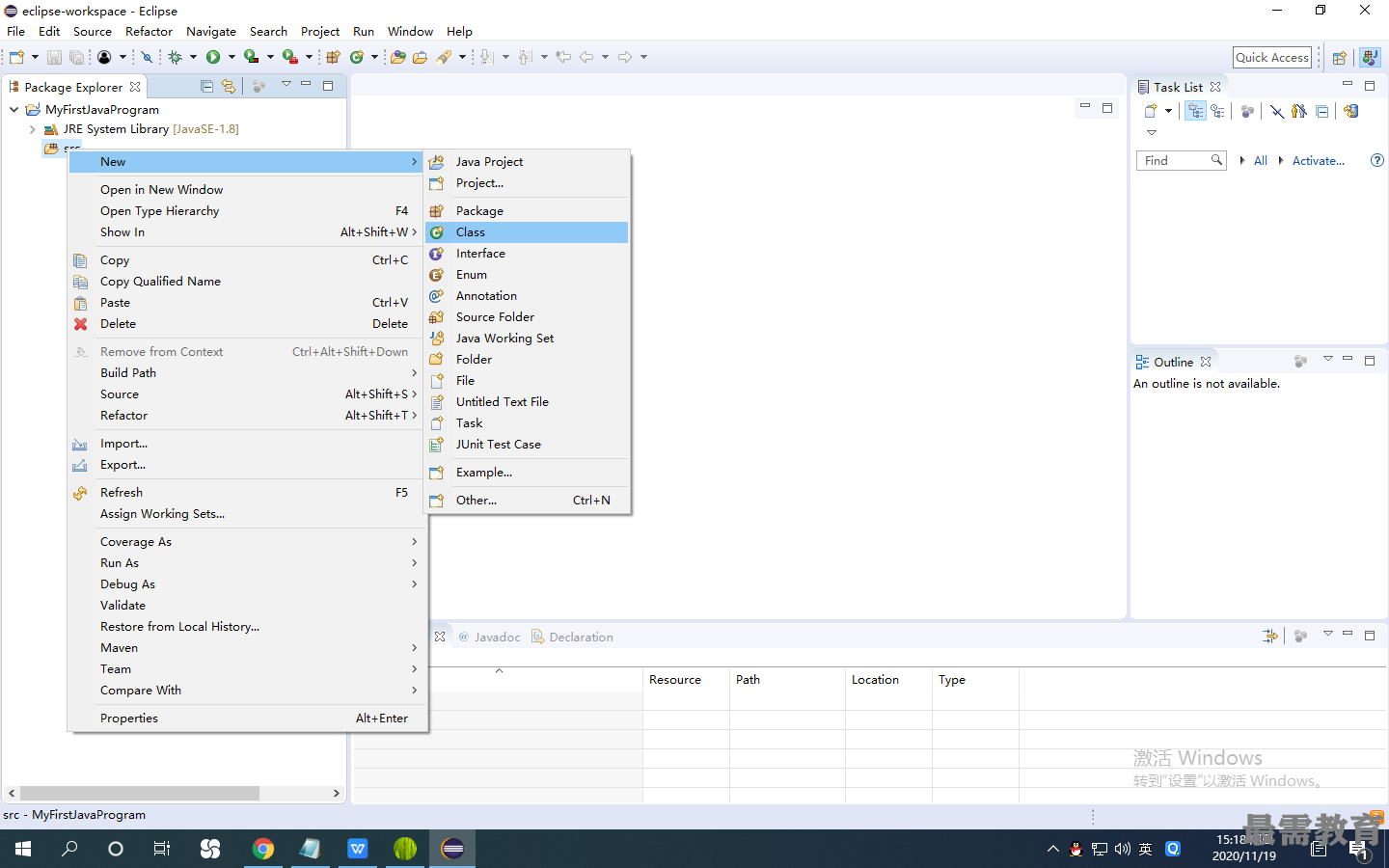Click the Open Perspective icon
1389x868 pixels.
click(x=1339, y=58)
